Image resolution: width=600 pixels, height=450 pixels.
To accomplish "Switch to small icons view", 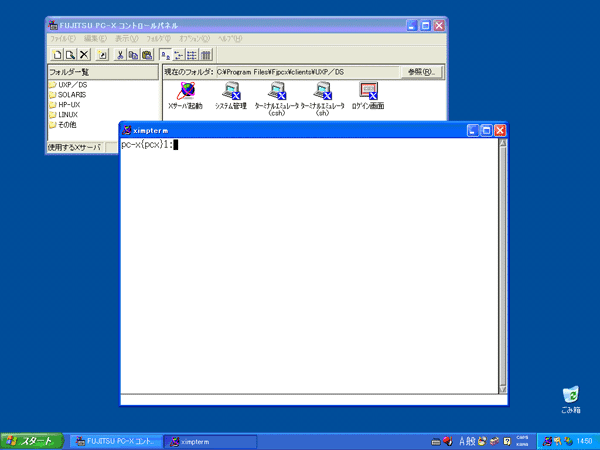I will [x=178, y=55].
